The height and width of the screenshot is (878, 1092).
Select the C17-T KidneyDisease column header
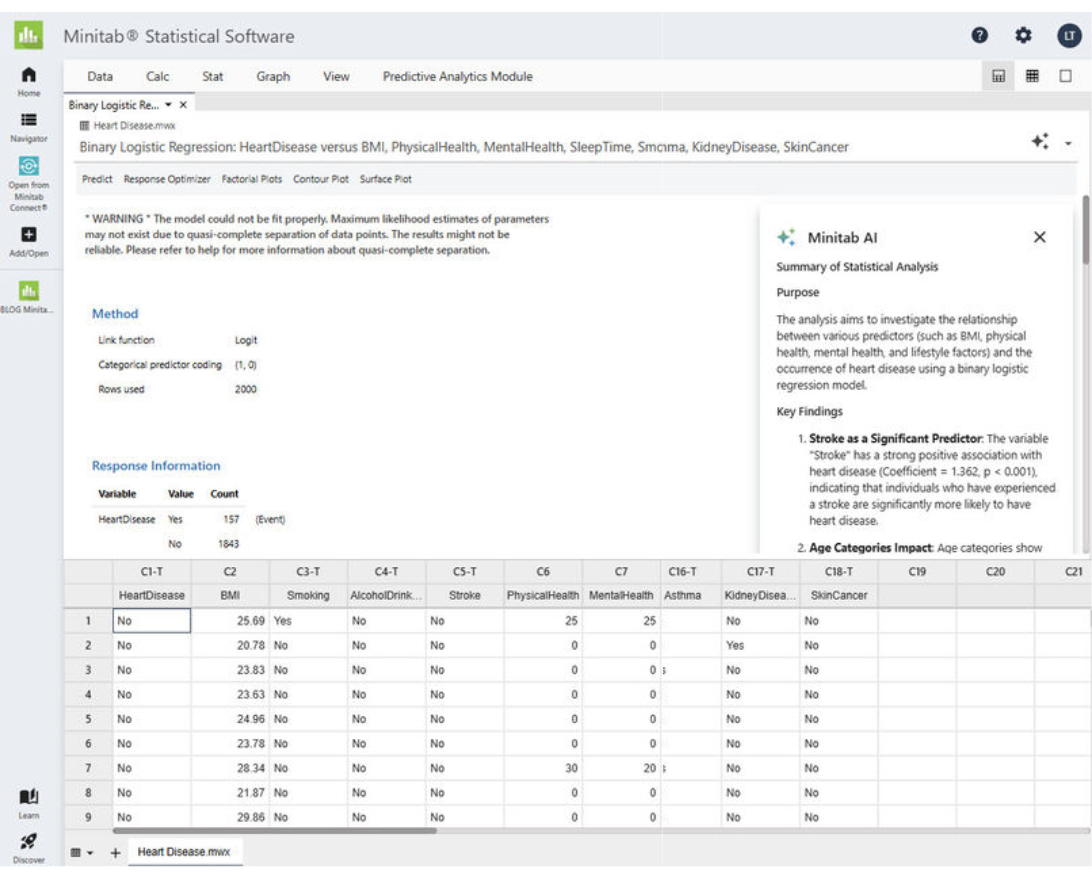pos(760,583)
